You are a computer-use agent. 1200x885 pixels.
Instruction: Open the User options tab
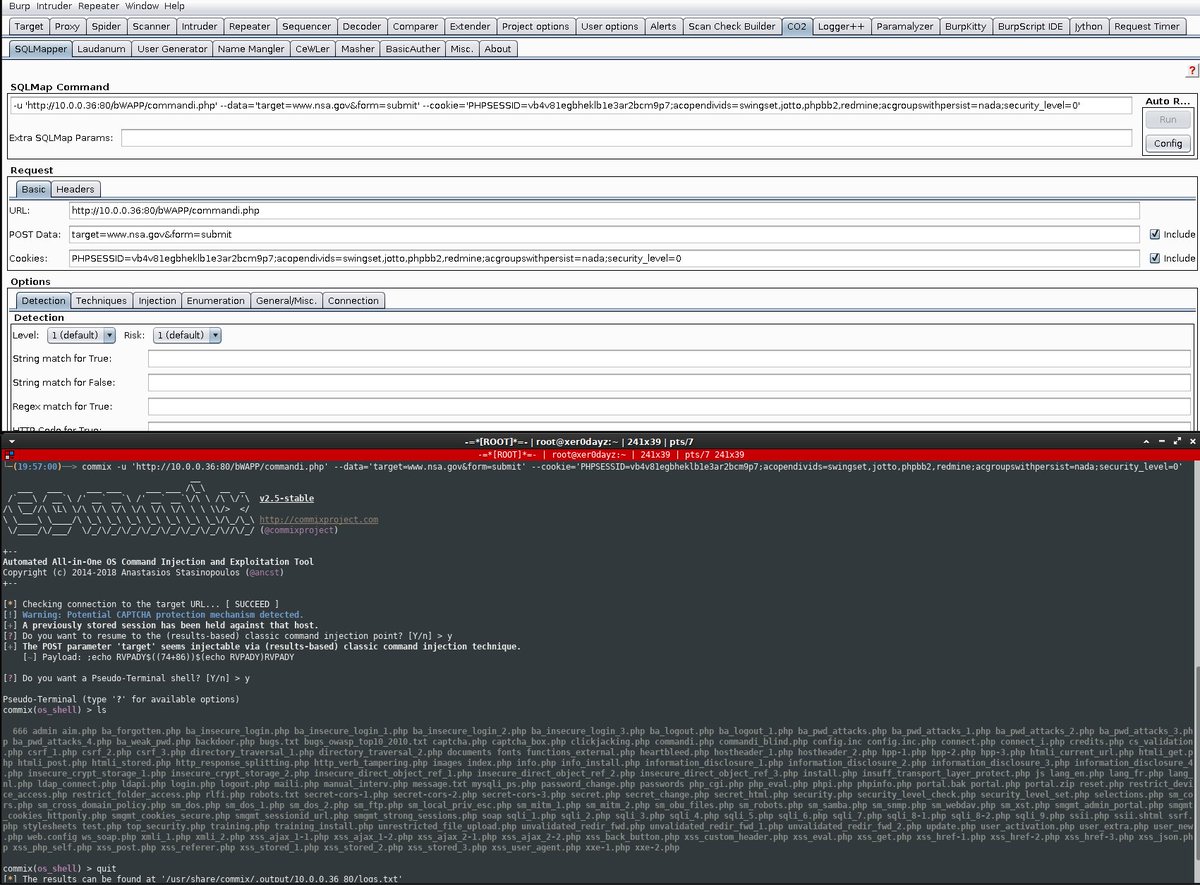[610, 27]
